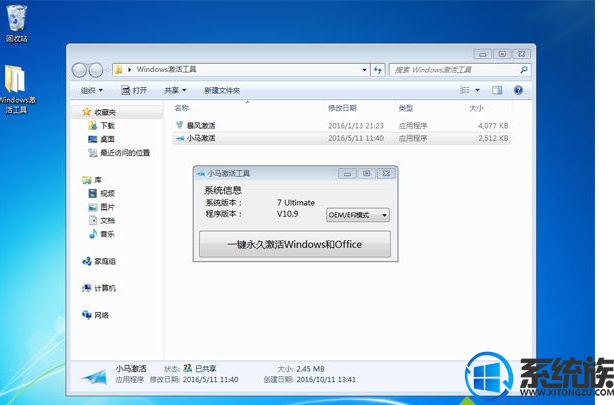Click the Forward navigation button in Explorer

pos(96,70)
